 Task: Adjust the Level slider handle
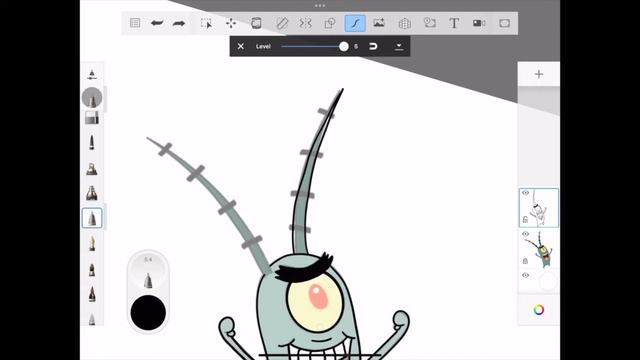pos(344,47)
